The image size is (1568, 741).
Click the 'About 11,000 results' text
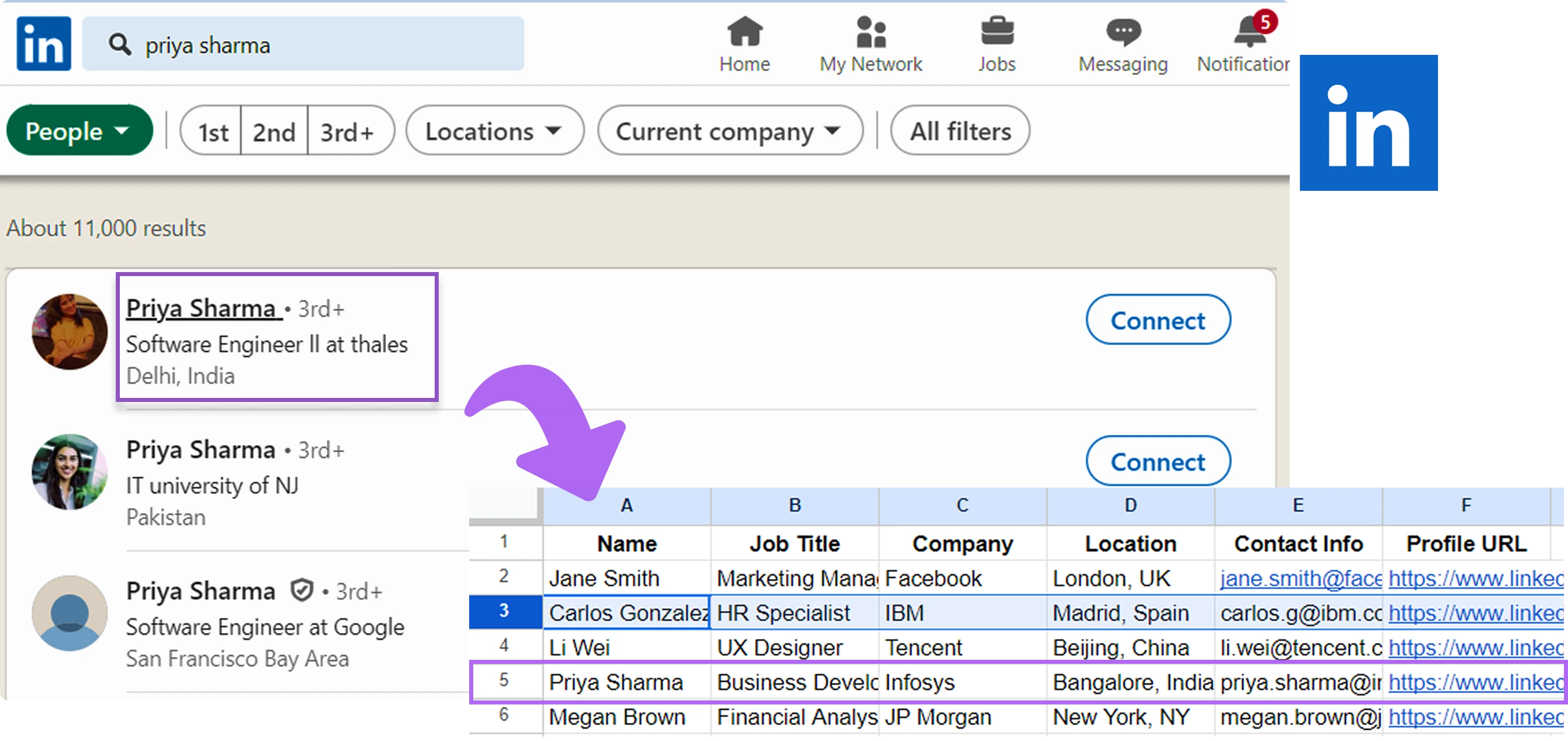point(106,228)
